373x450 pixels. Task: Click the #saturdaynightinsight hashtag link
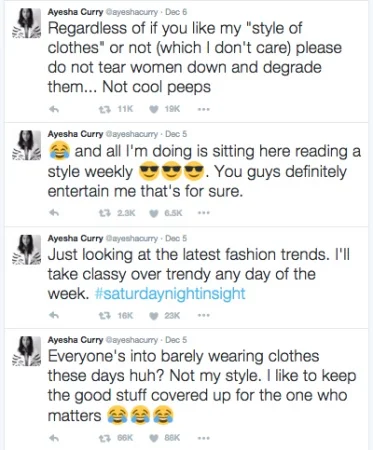(x=170, y=294)
